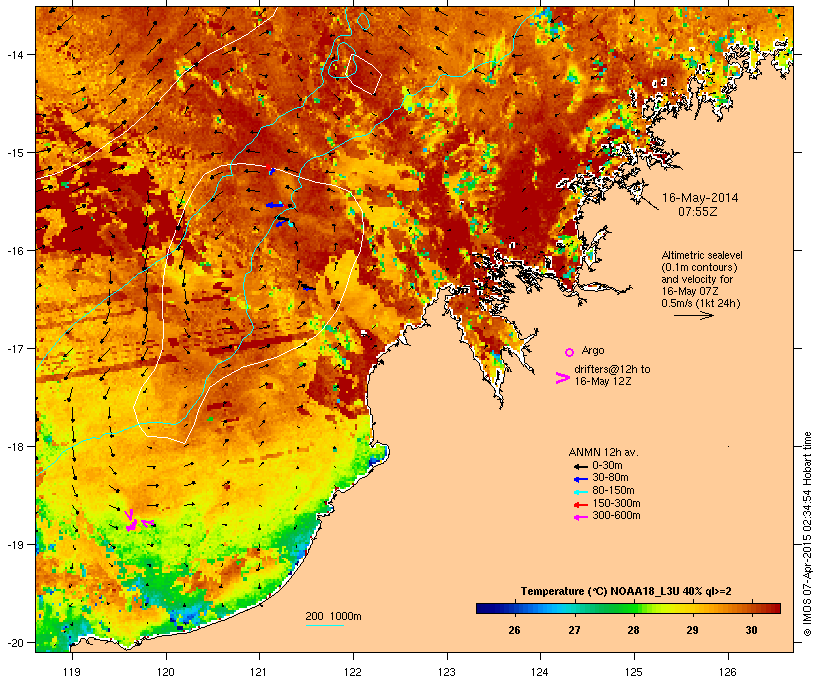Click the time label 07:55Z
The width and height of the screenshot is (820, 680).
(697, 212)
